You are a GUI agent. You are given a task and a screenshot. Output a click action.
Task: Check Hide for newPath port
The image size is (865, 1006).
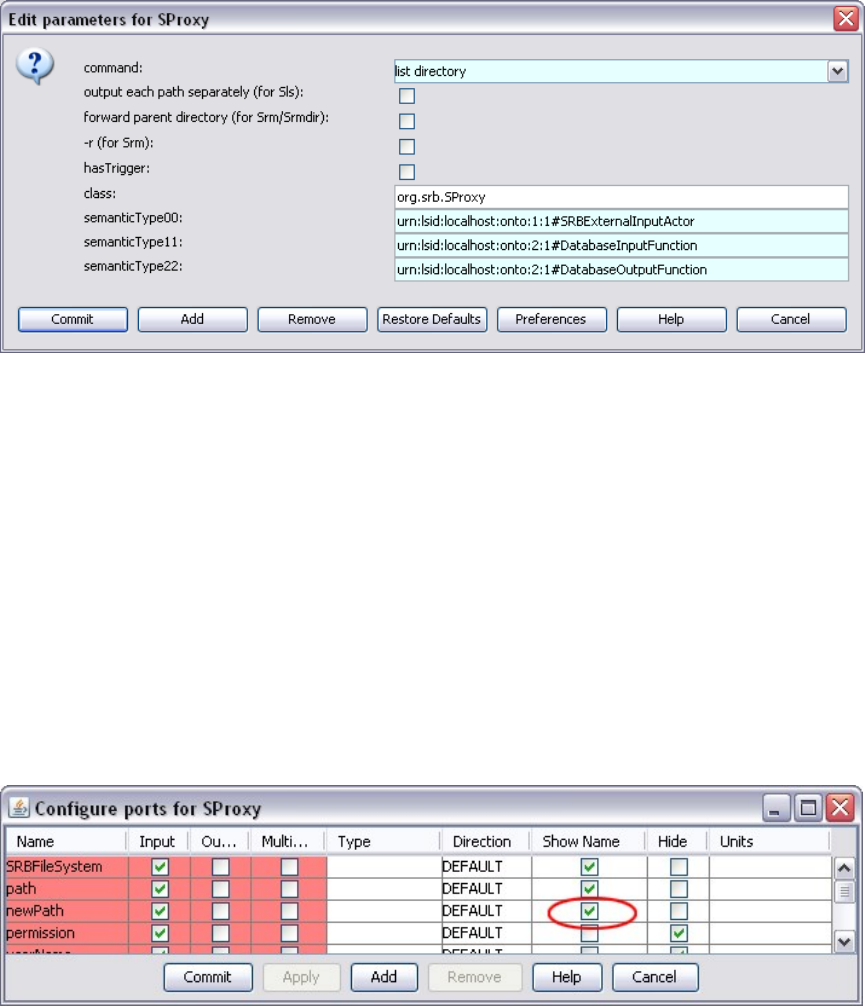[x=679, y=911]
